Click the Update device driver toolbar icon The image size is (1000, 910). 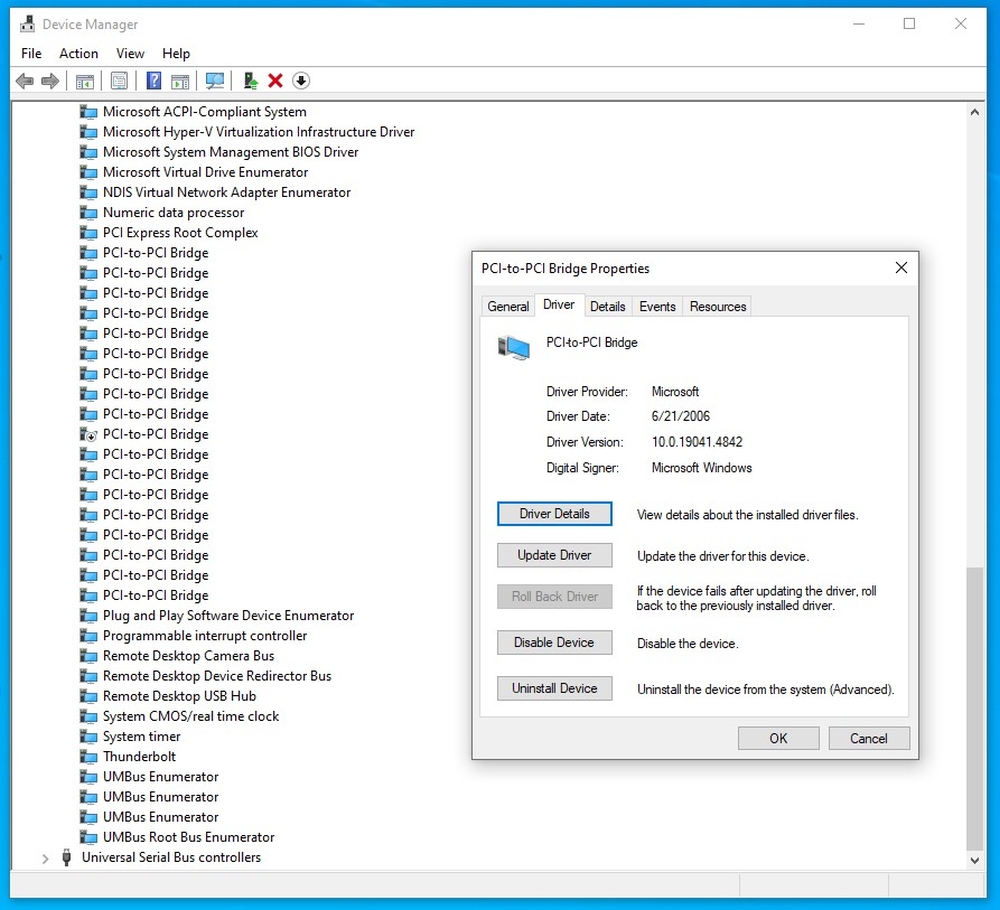click(x=251, y=81)
